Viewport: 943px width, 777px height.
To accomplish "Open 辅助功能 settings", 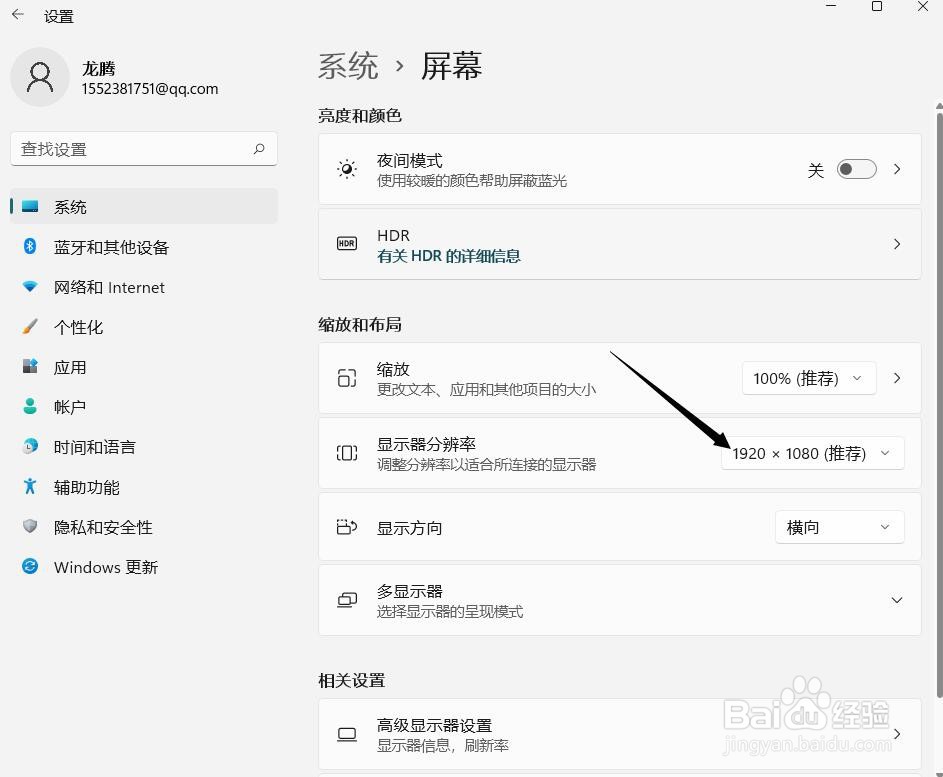I will 144,487.
